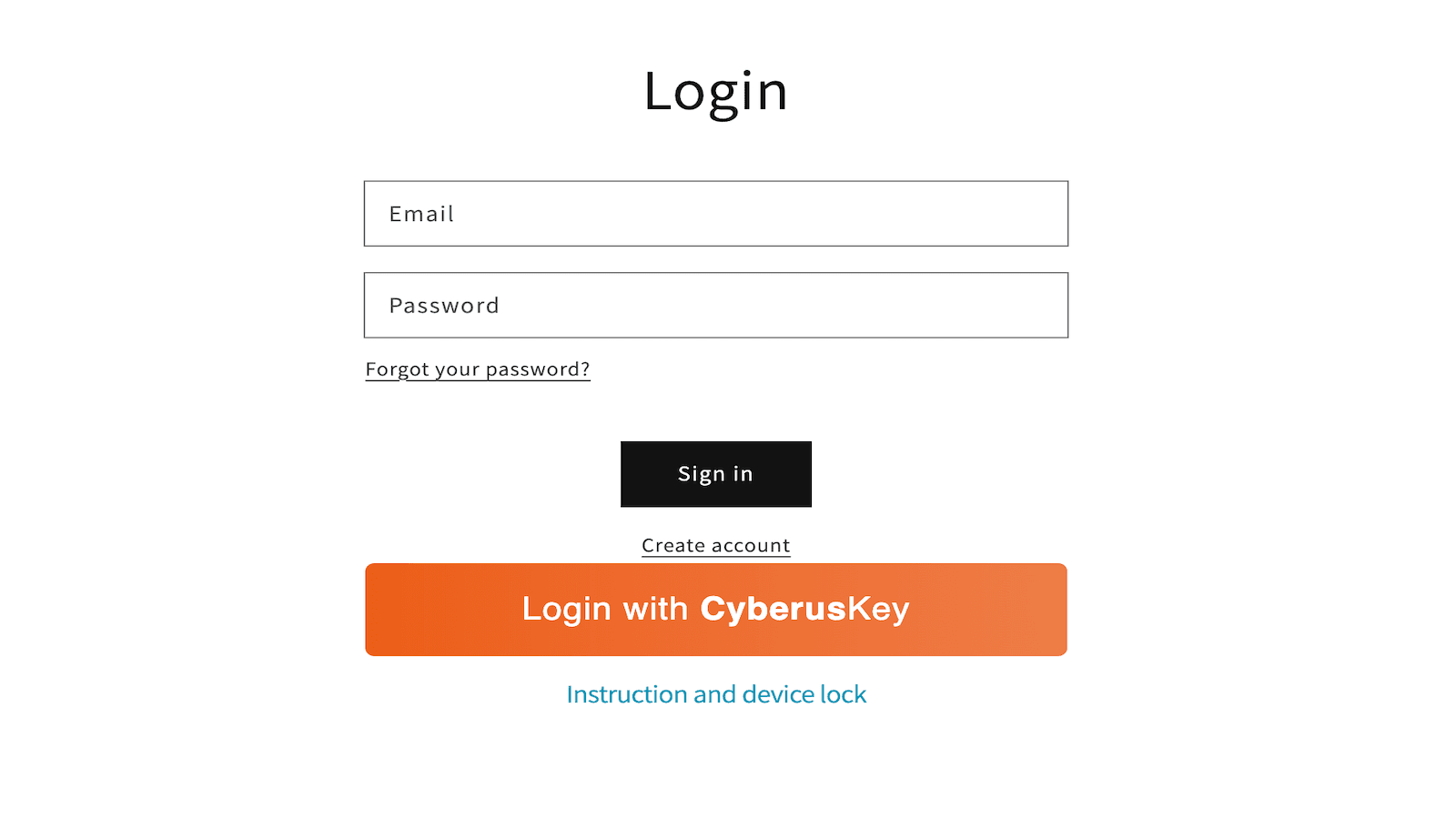
Task: Follow the Create account underlined link
Action: point(715,544)
